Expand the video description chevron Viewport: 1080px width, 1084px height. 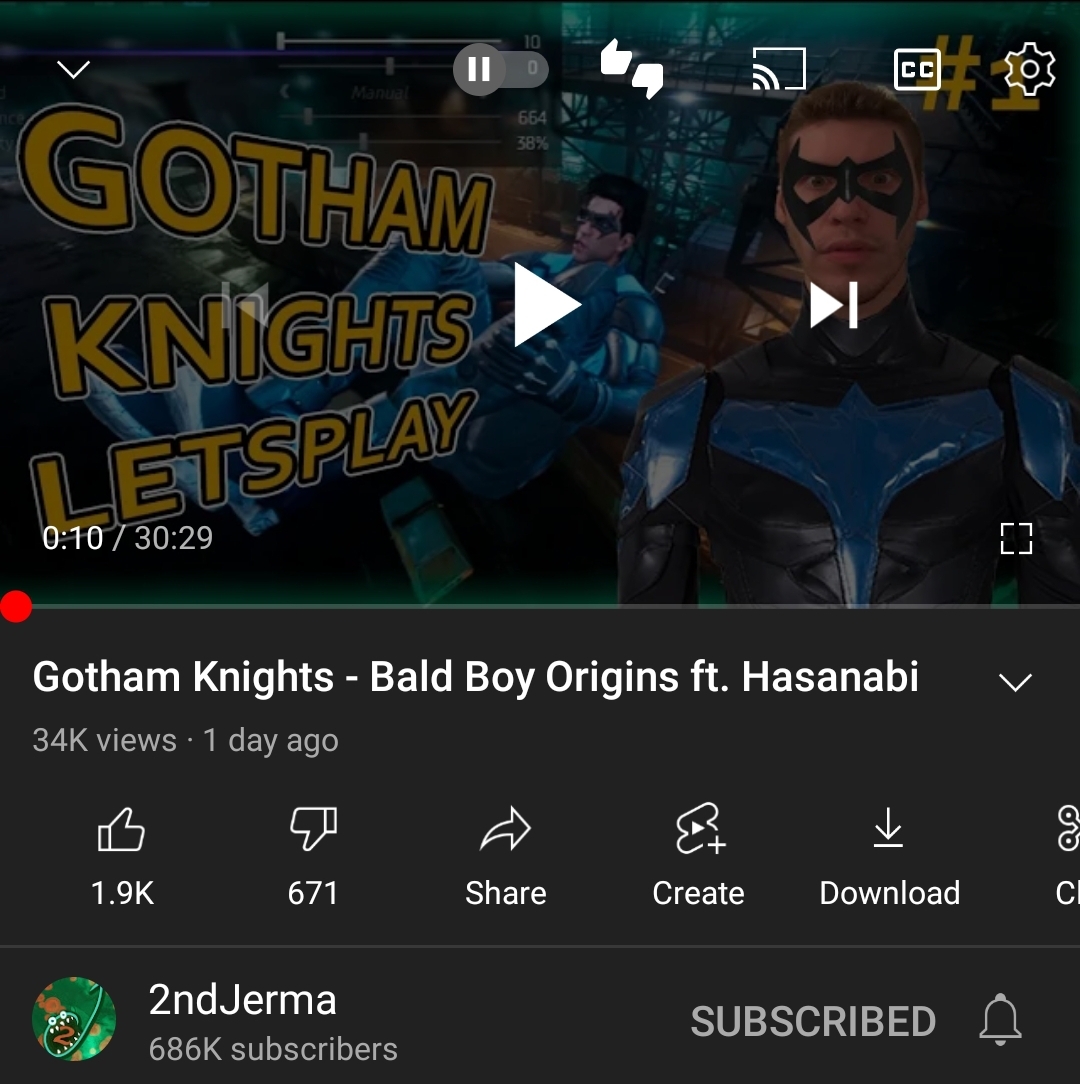point(1015,682)
